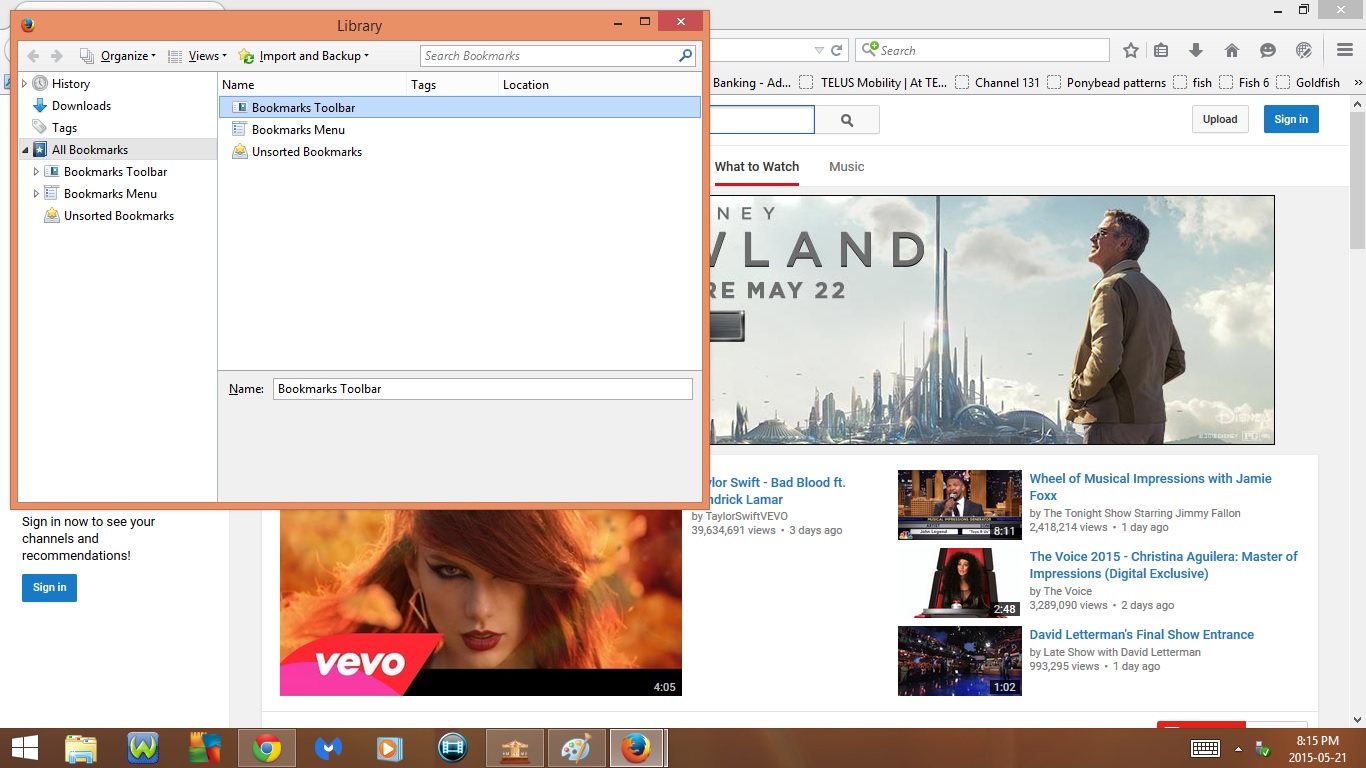Open Channel 131 bookmark
The width and height of the screenshot is (1366, 768).
(x=998, y=83)
